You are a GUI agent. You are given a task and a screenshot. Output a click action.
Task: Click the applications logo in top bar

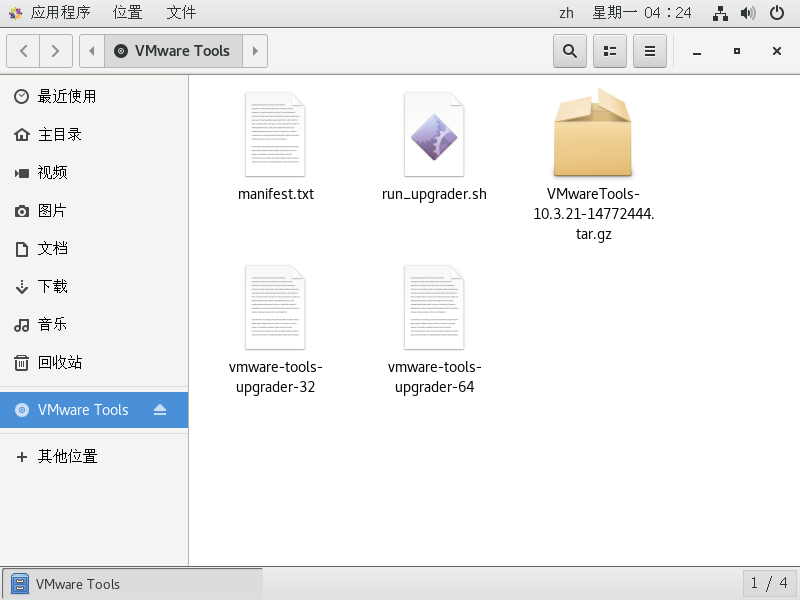(x=15, y=13)
